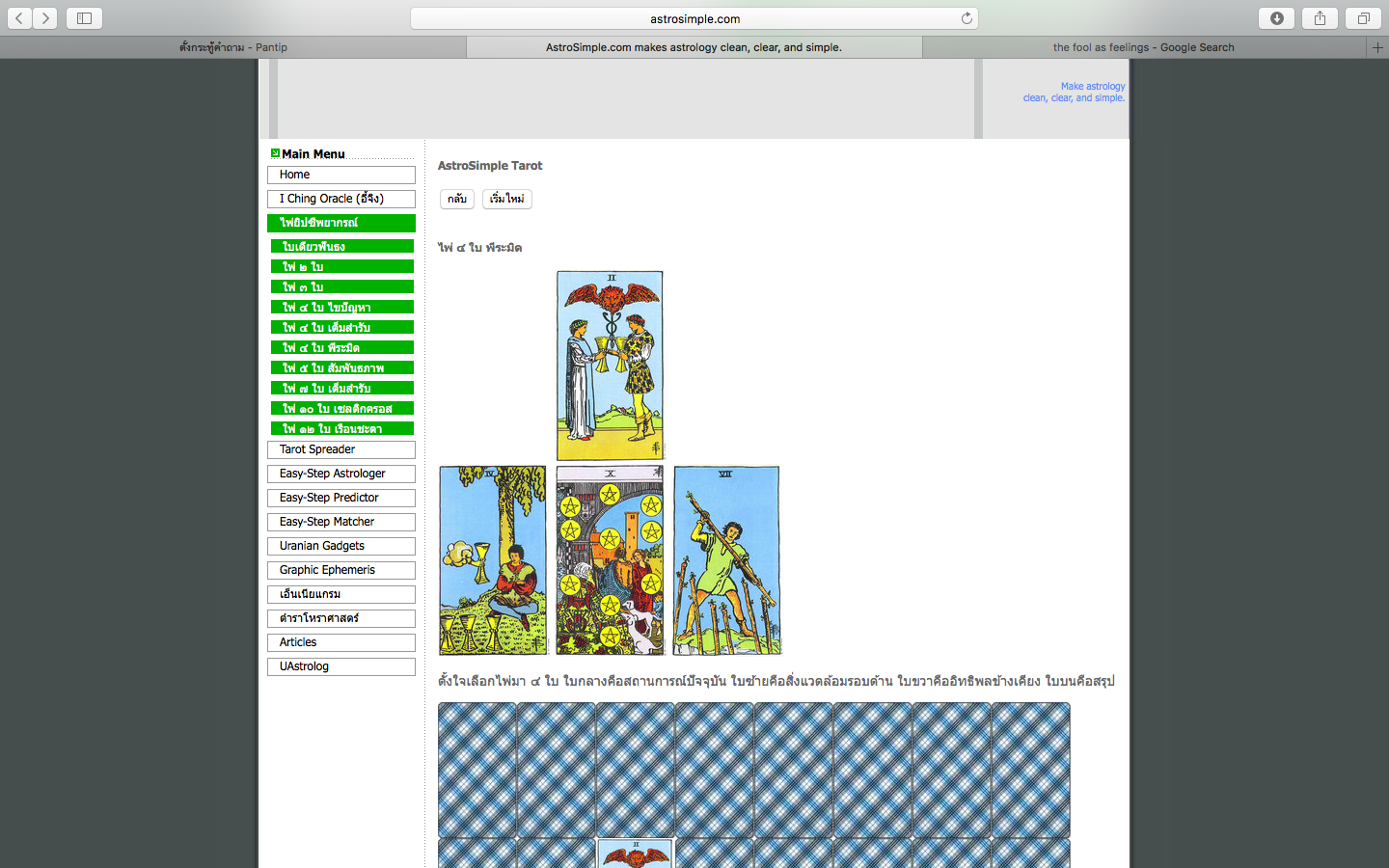The image size is (1389, 868).
Task: Open Articles from the main menu
Action: (x=341, y=642)
